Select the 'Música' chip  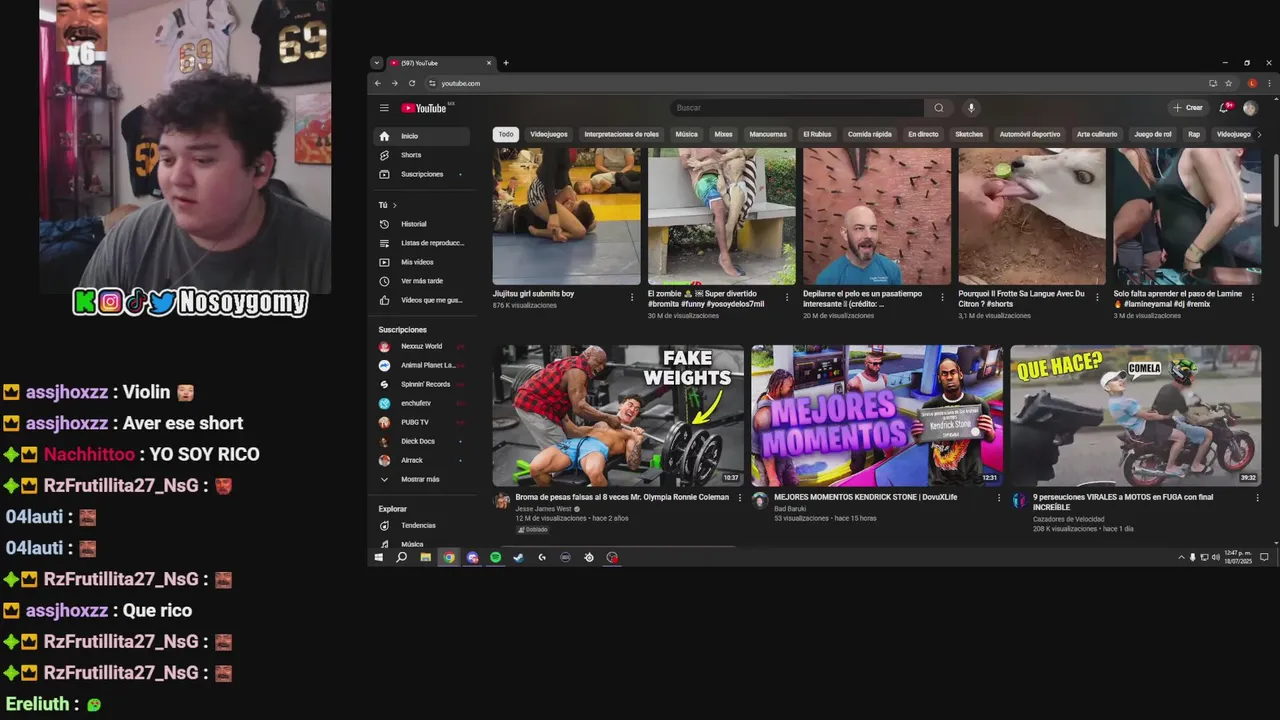pyautogui.click(x=687, y=134)
